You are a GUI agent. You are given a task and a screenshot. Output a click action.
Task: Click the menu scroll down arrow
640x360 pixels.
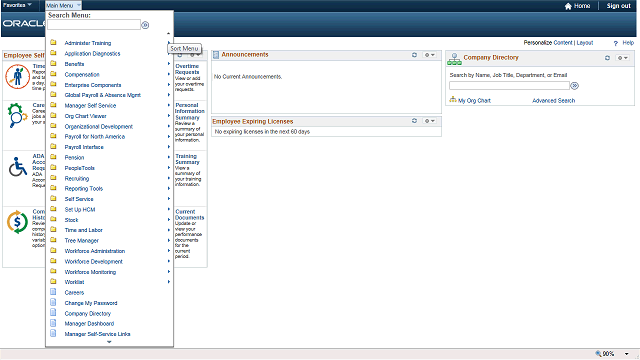point(109,342)
